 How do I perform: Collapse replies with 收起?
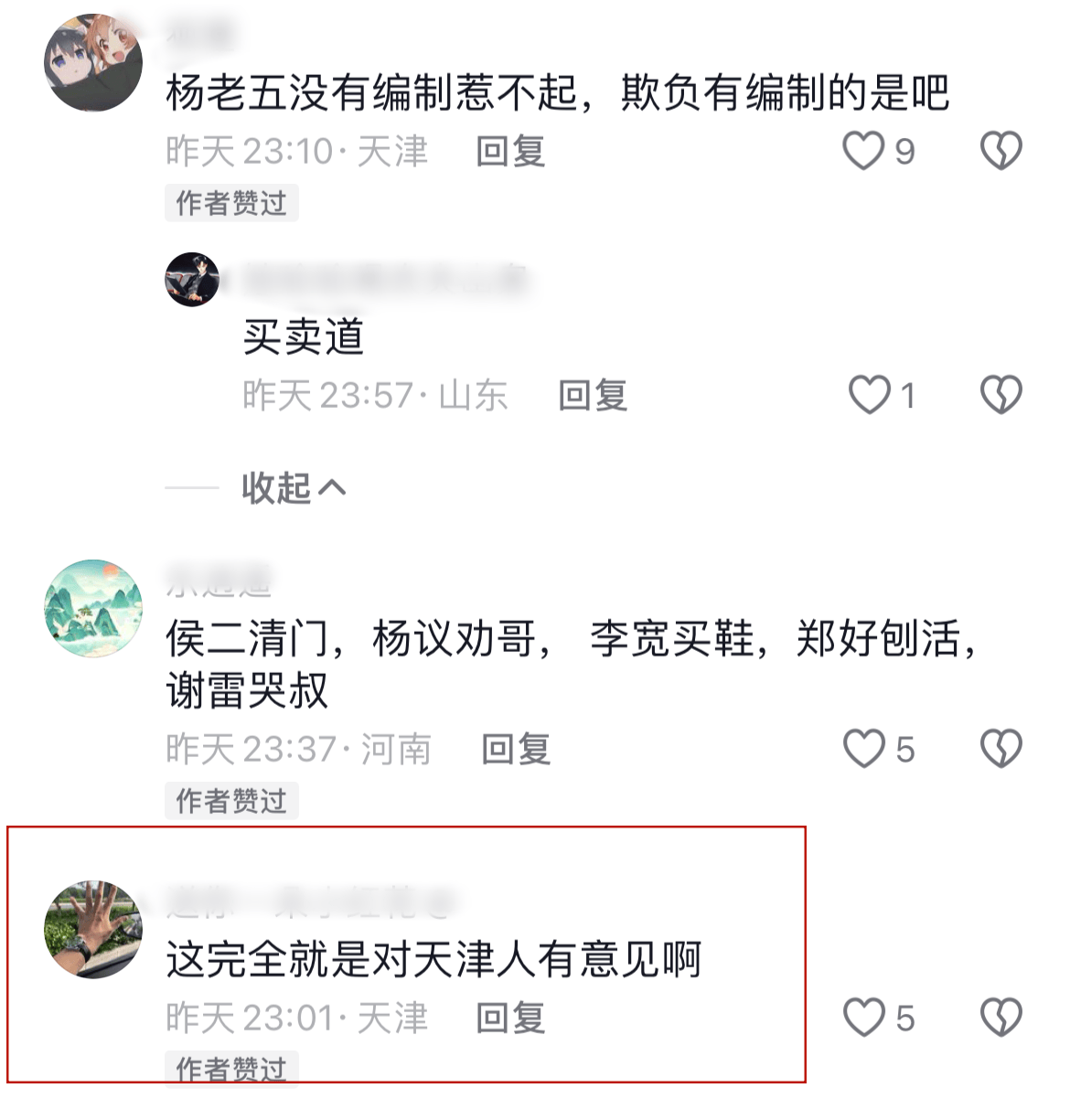coord(294,487)
